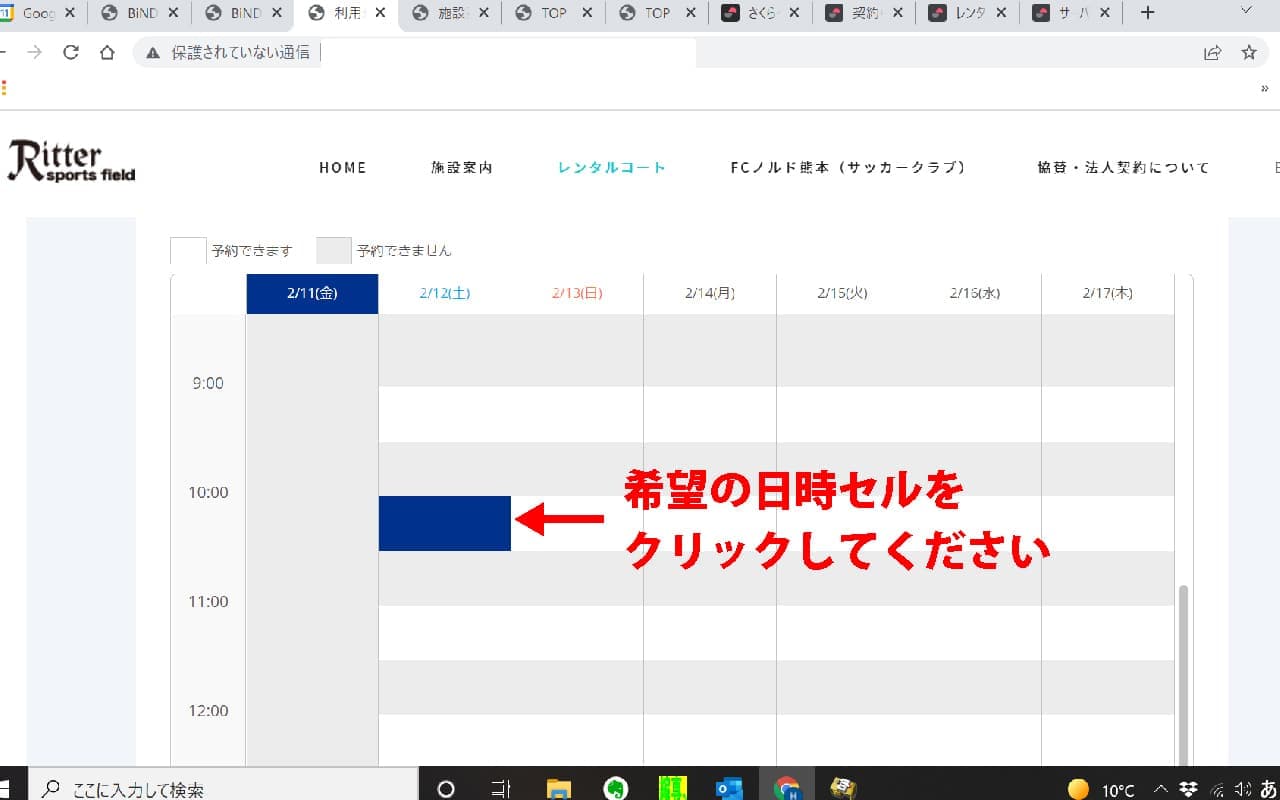The width and height of the screenshot is (1280, 800).
Task: Open Task View in the taskbar
Action: click(502, 789)
